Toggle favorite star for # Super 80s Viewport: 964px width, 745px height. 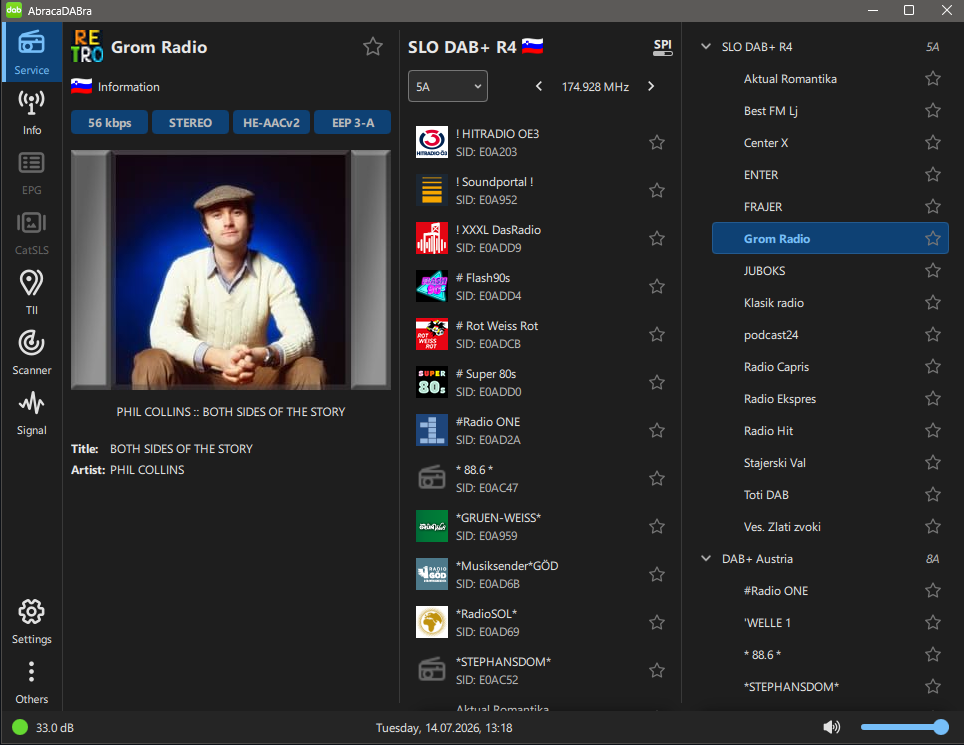(x=657, y=382)
